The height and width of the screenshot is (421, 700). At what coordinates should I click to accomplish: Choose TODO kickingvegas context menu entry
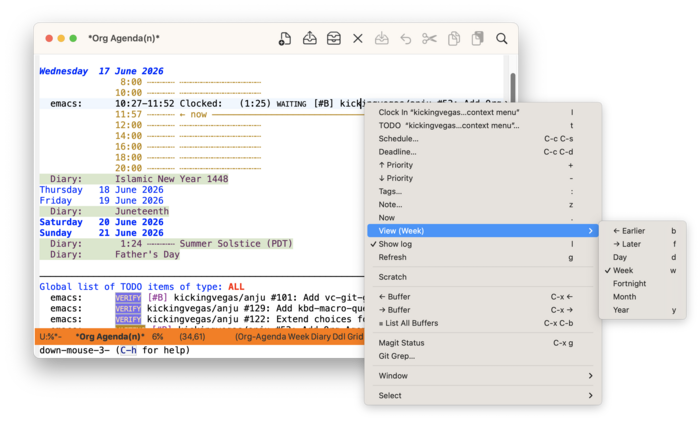coord(483,125)
